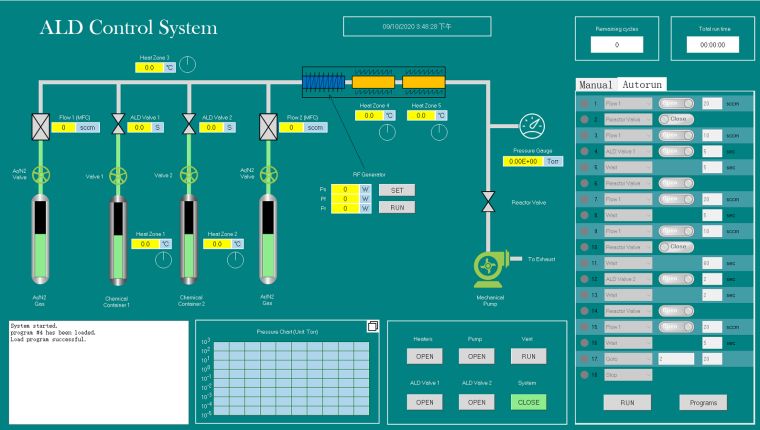The height and width of the screenshot is (430, 760).
Task: Click the Pressure Gauge dial icon
Action: 533,129
